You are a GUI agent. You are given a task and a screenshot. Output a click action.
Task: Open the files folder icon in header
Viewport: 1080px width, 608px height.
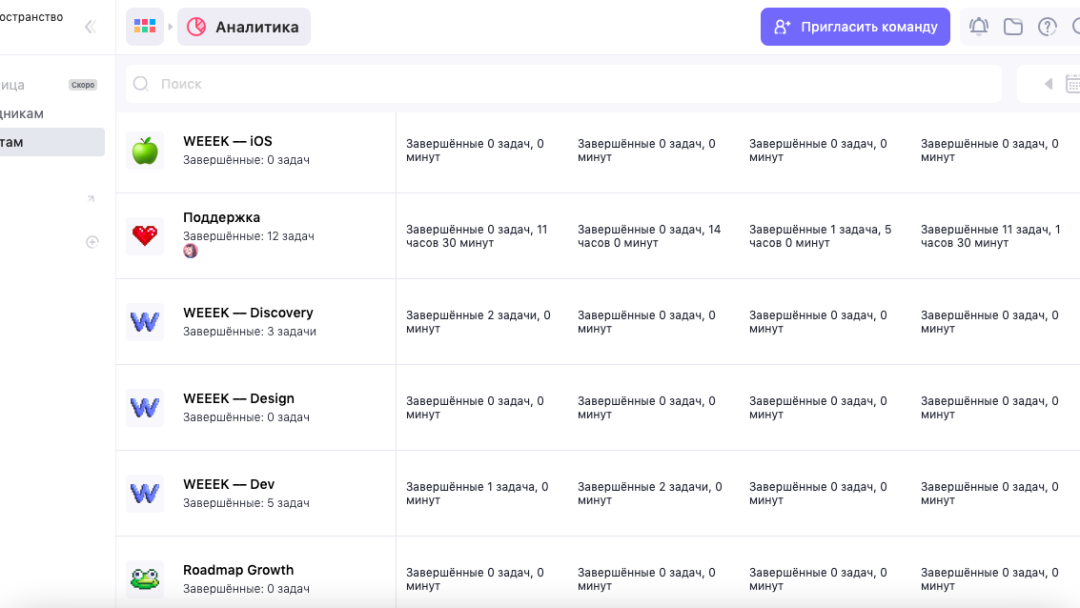(x=1013, y=27)
